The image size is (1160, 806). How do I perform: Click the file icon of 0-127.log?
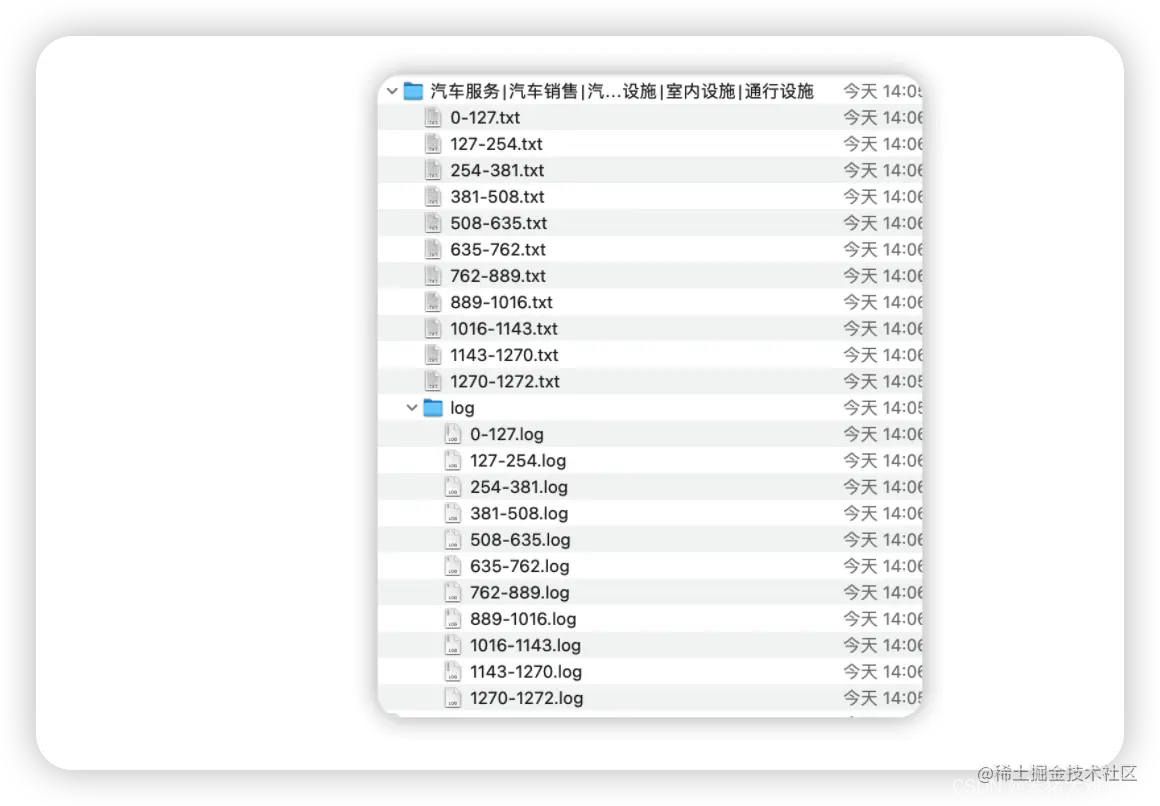[453, 434]
